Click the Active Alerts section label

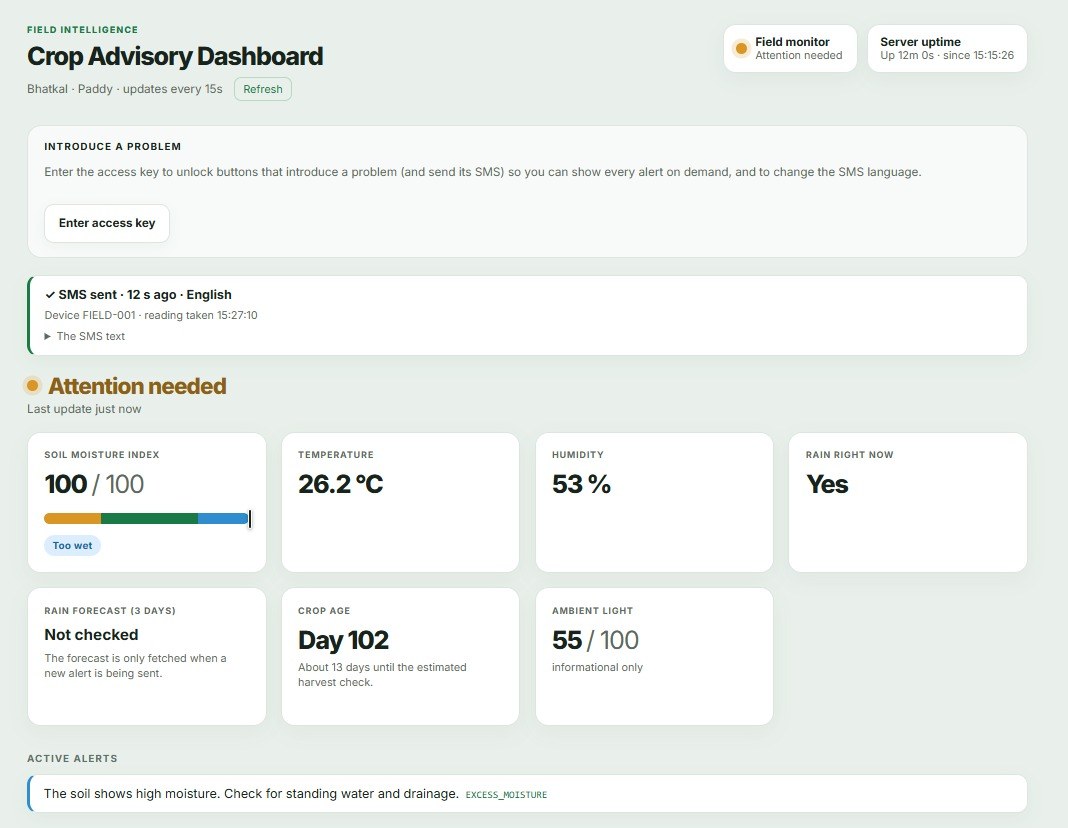(72, 759)
